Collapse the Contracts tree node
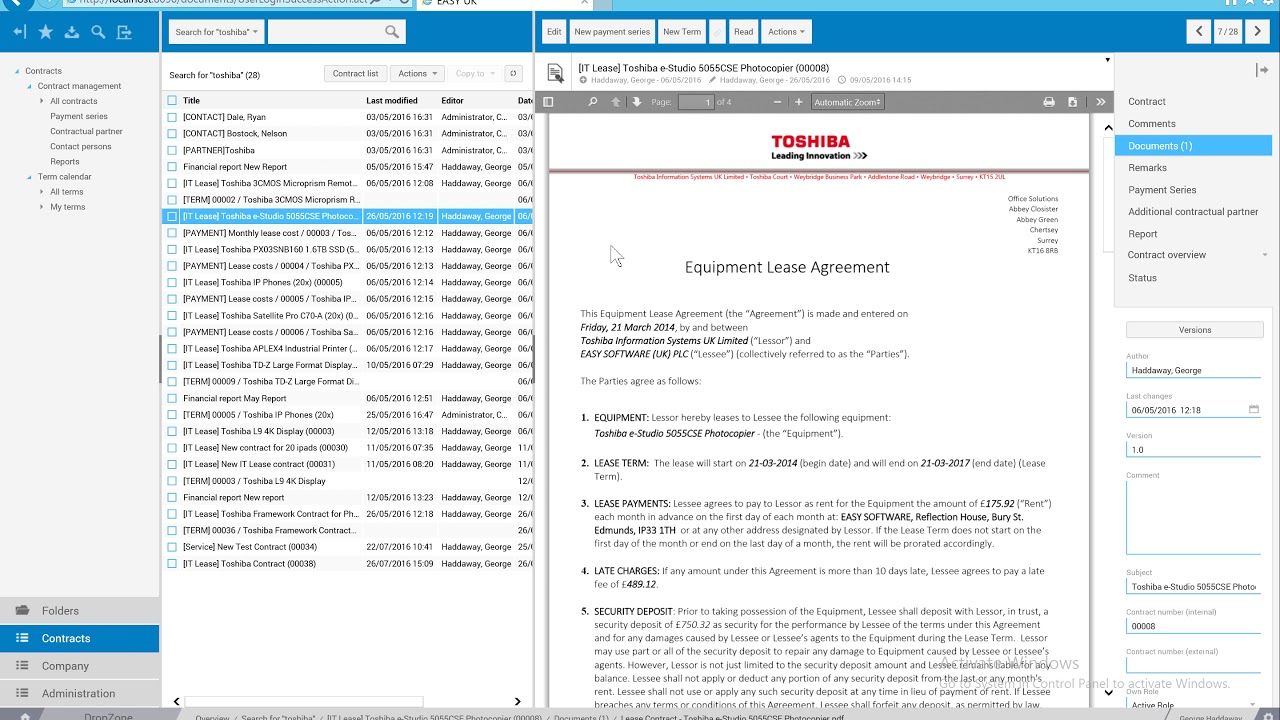The image size is (1280, 720). (17, 71)
